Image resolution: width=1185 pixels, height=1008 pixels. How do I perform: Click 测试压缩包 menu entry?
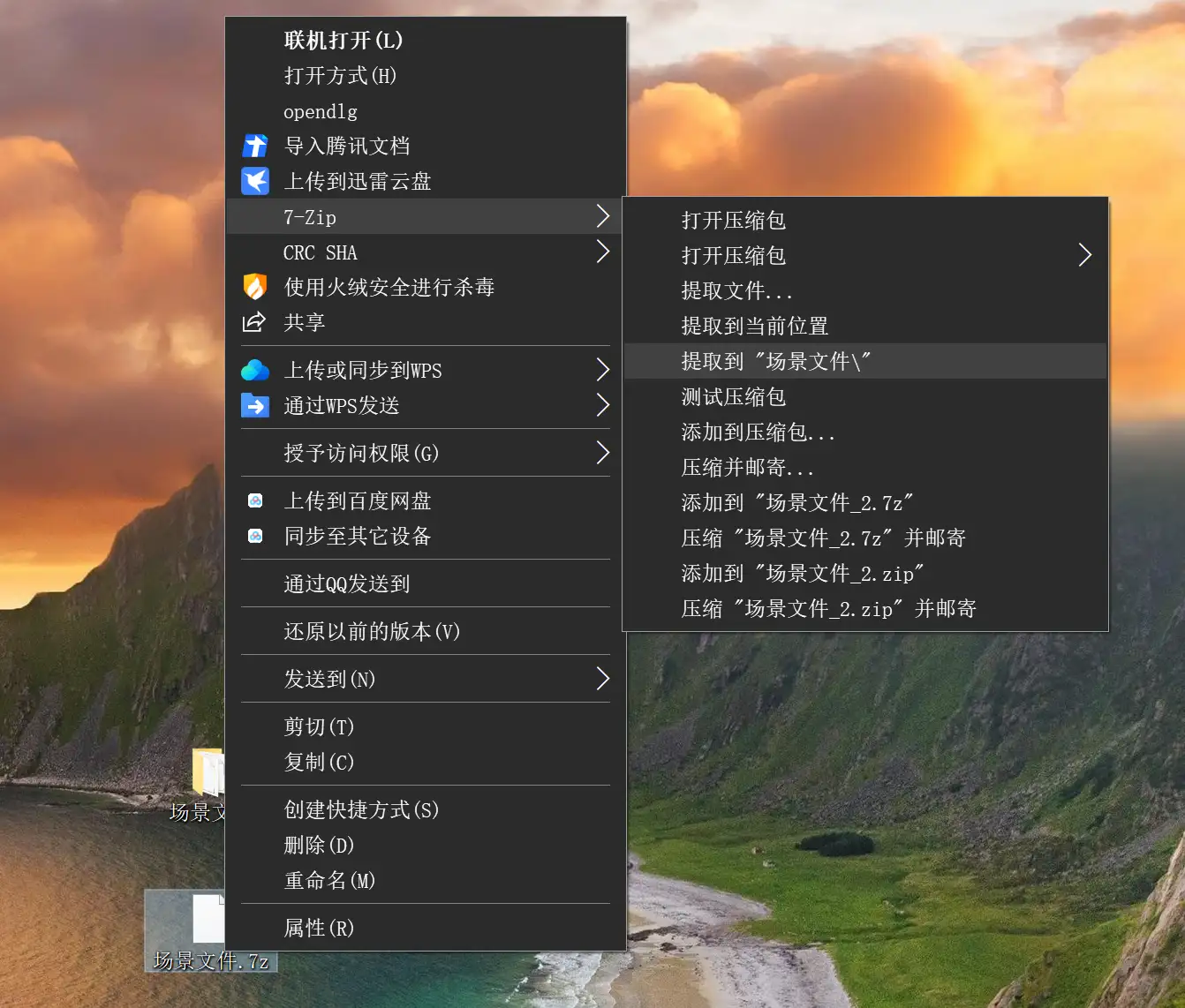(x=733, y=396)
